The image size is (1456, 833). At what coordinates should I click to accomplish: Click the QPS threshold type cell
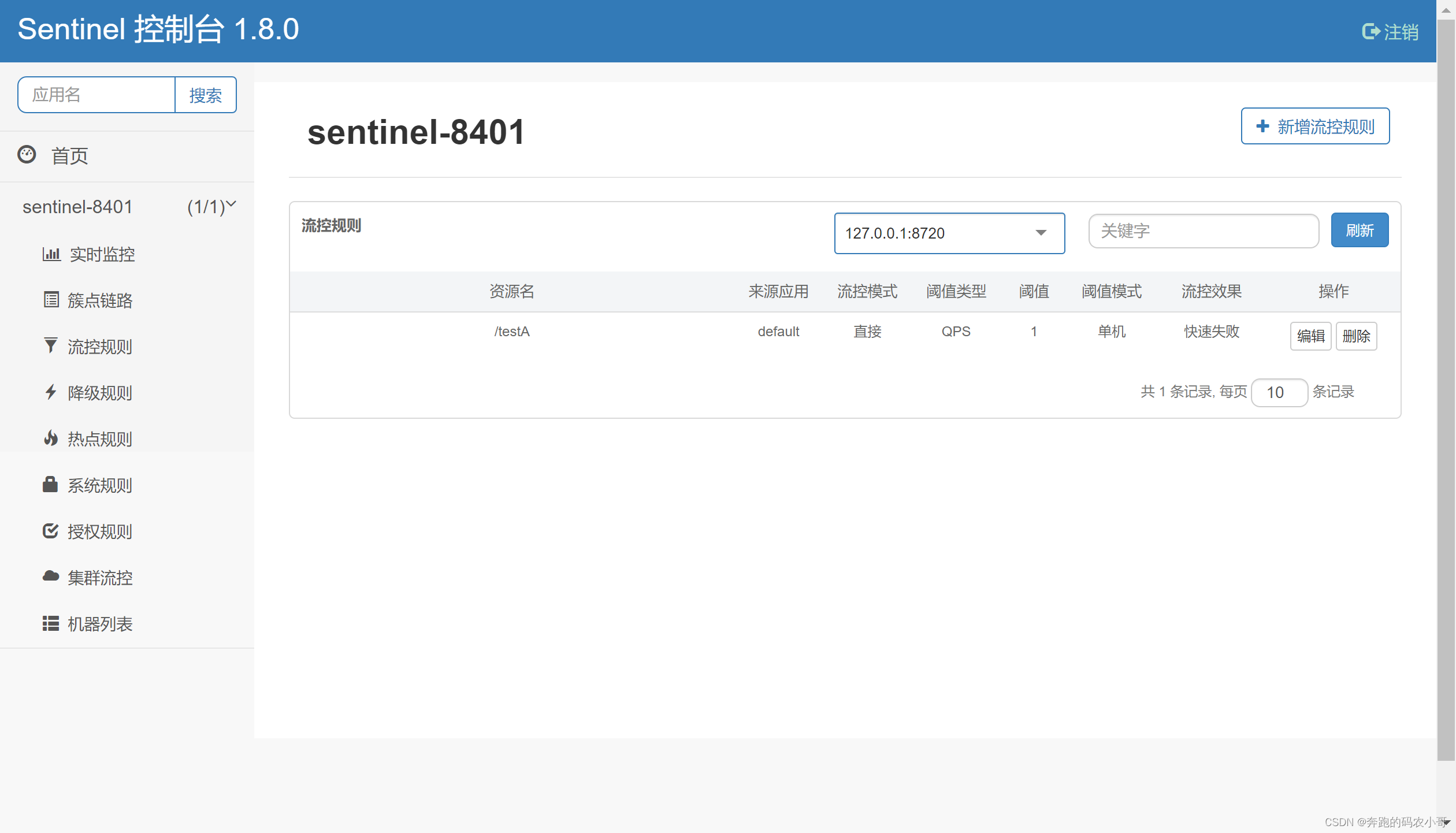coord(956,332)
